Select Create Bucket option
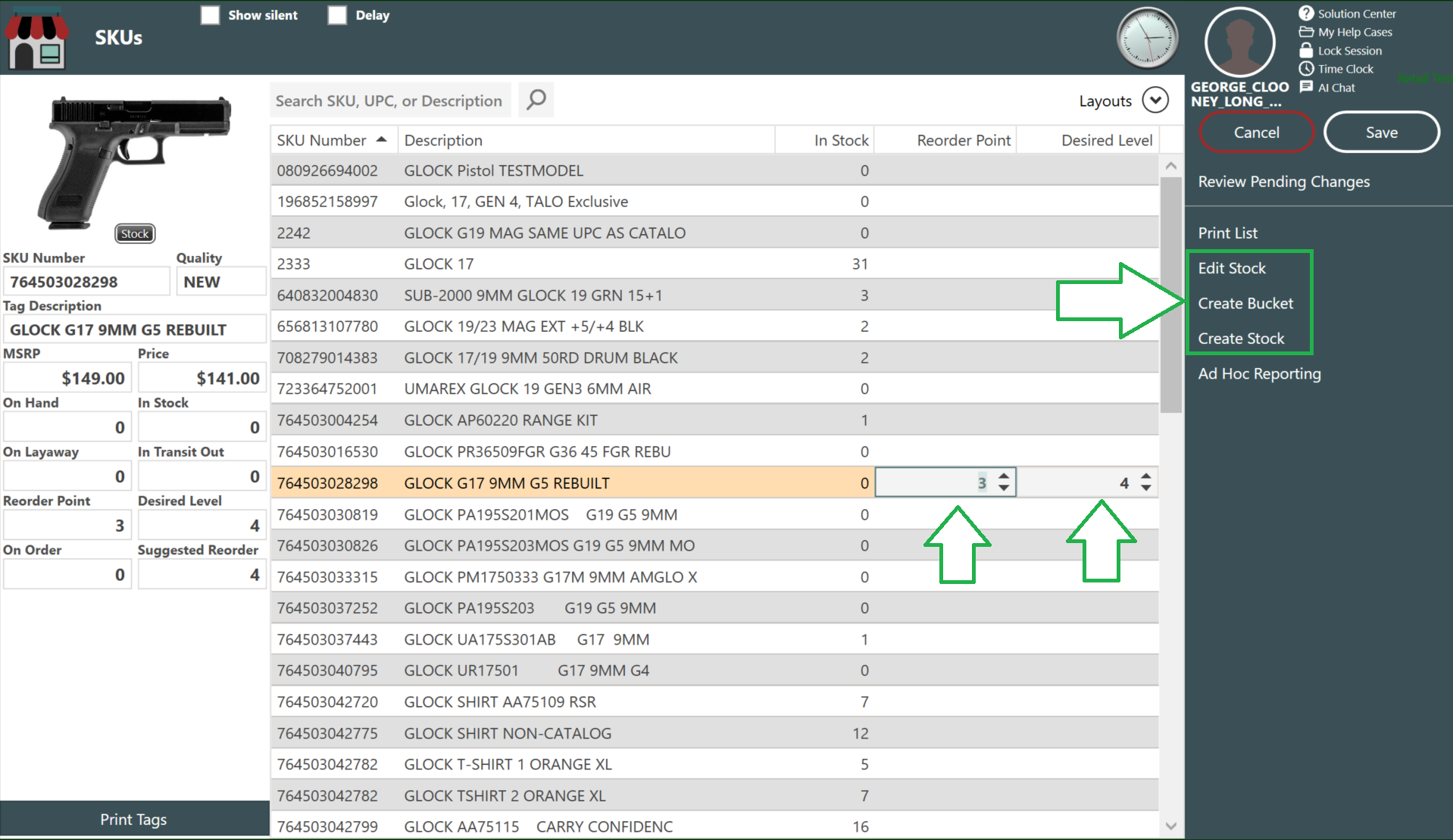This screenshot has width=1453, height=840. (1245, 303)
